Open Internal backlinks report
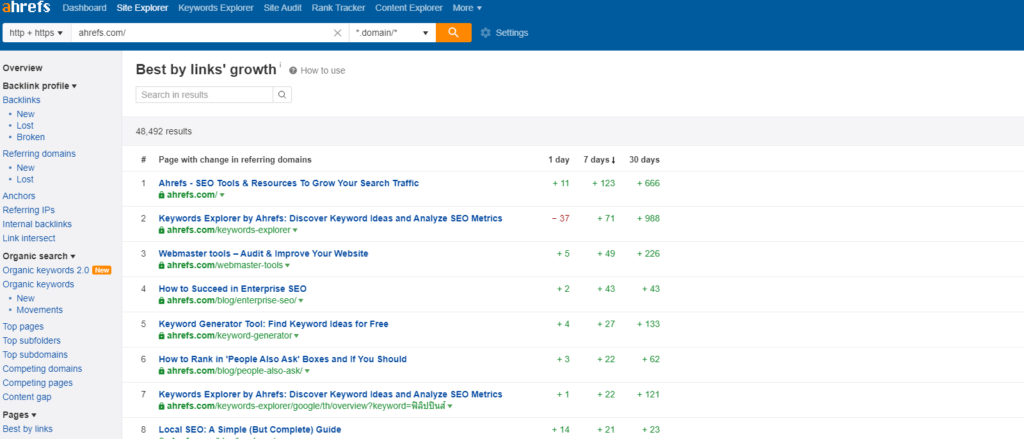Image resolution: width=1024 pixels, height=439 pixels. 37,224
